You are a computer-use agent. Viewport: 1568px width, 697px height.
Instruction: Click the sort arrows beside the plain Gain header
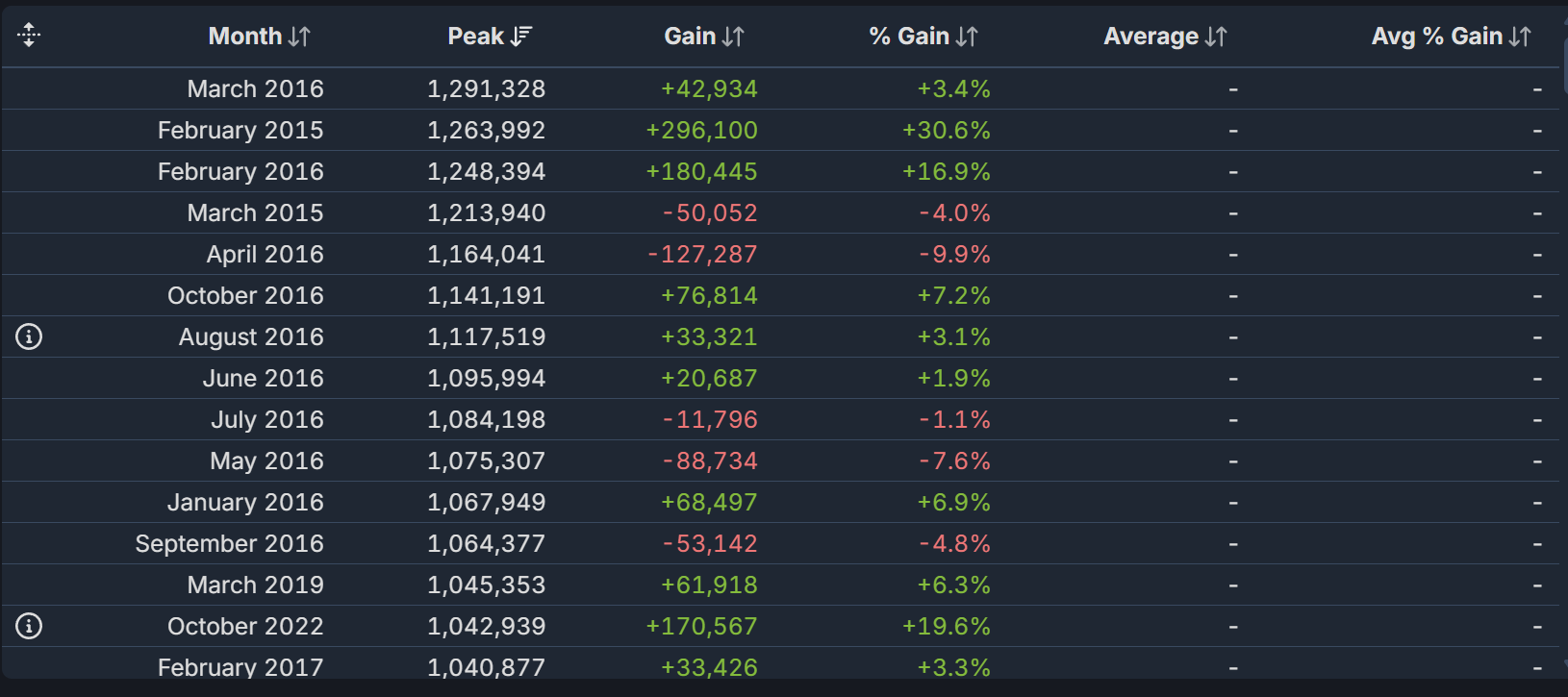pyautogui.click(x=733, y=37)
